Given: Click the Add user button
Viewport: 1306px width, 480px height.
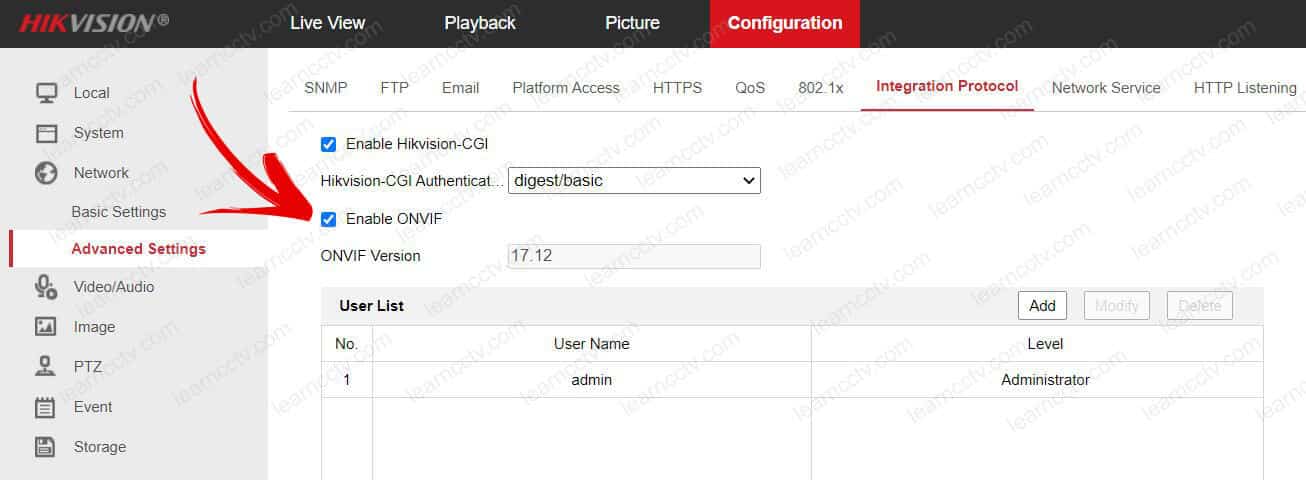Looking at the screenshot, I should [1042, 306].
